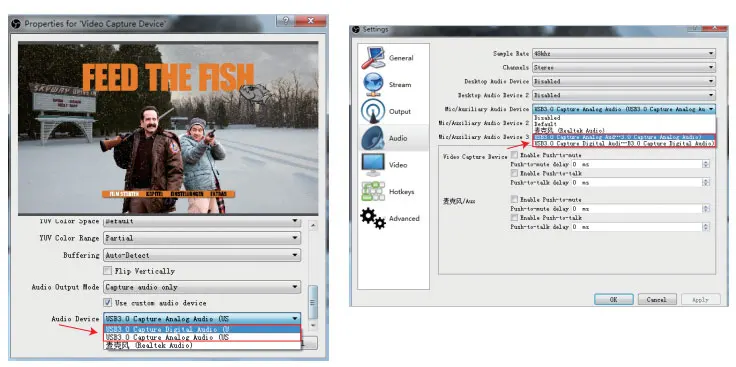Viewport: 736px width, 367px height.
Task: Open the YUV Color Space dropdown
Action: 202,221
